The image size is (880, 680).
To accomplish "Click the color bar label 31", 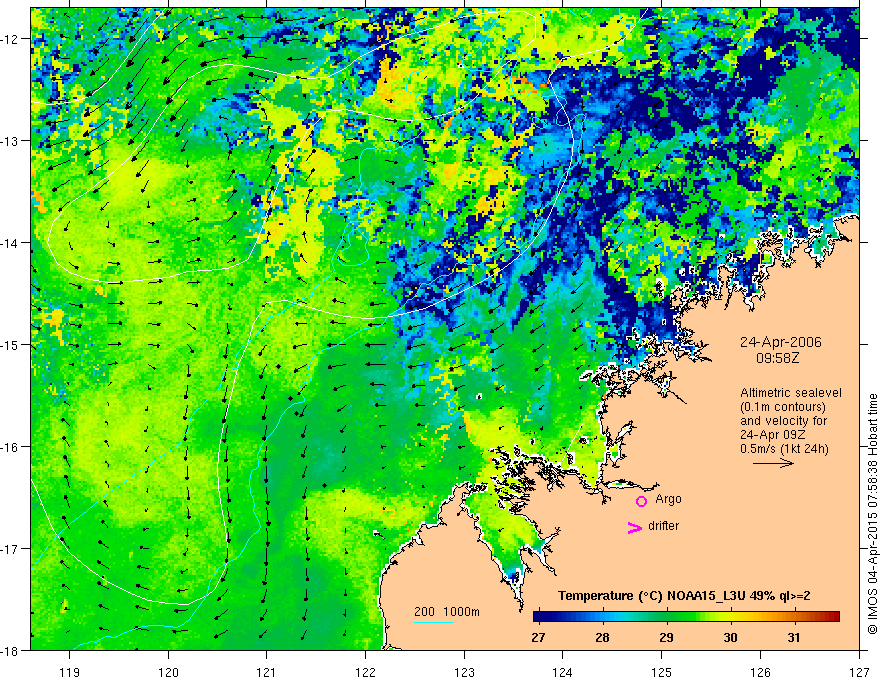I will pyautogui.click(x=794, y=638).
